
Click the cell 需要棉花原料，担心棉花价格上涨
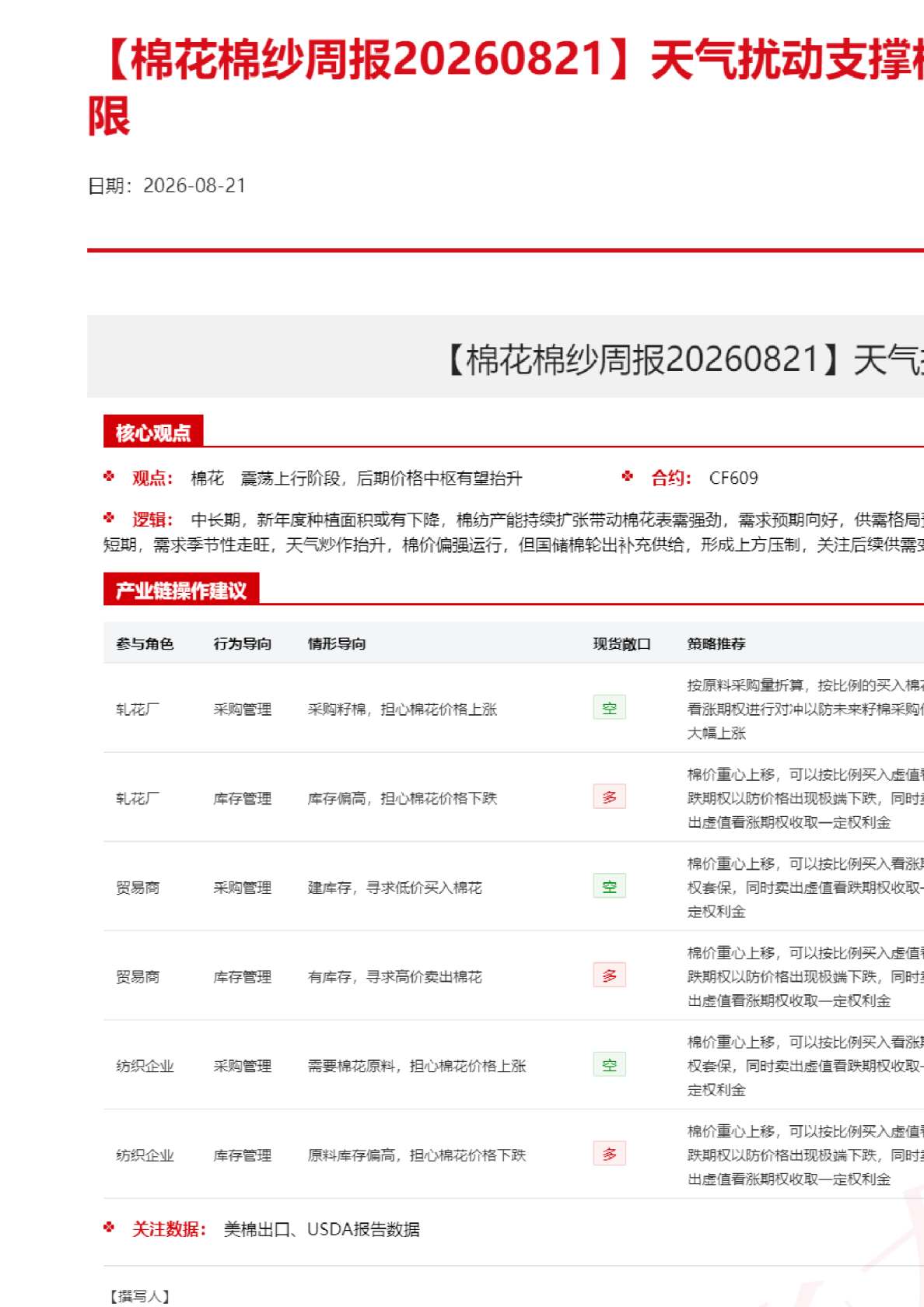pos(417,1066)
